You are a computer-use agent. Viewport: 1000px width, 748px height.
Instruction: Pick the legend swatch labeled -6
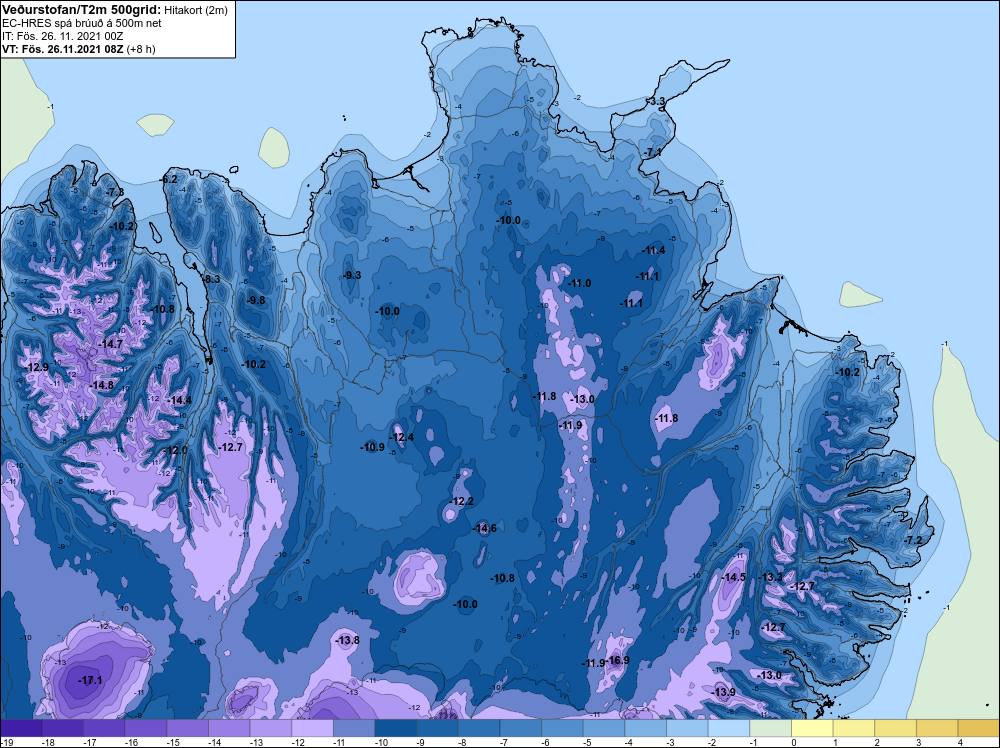click(562, 728)
